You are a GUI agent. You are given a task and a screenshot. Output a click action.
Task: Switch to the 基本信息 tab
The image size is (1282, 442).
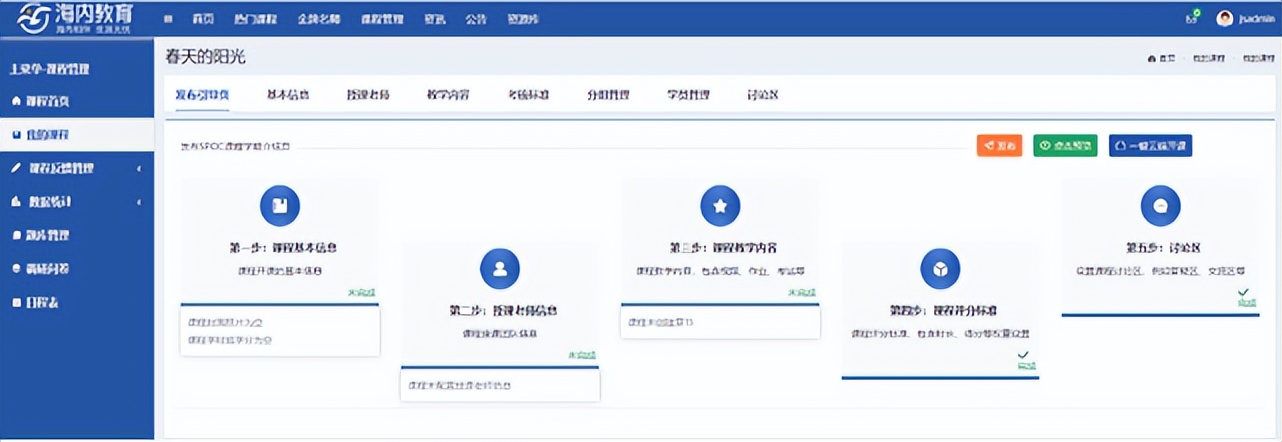tap(288, 95)
